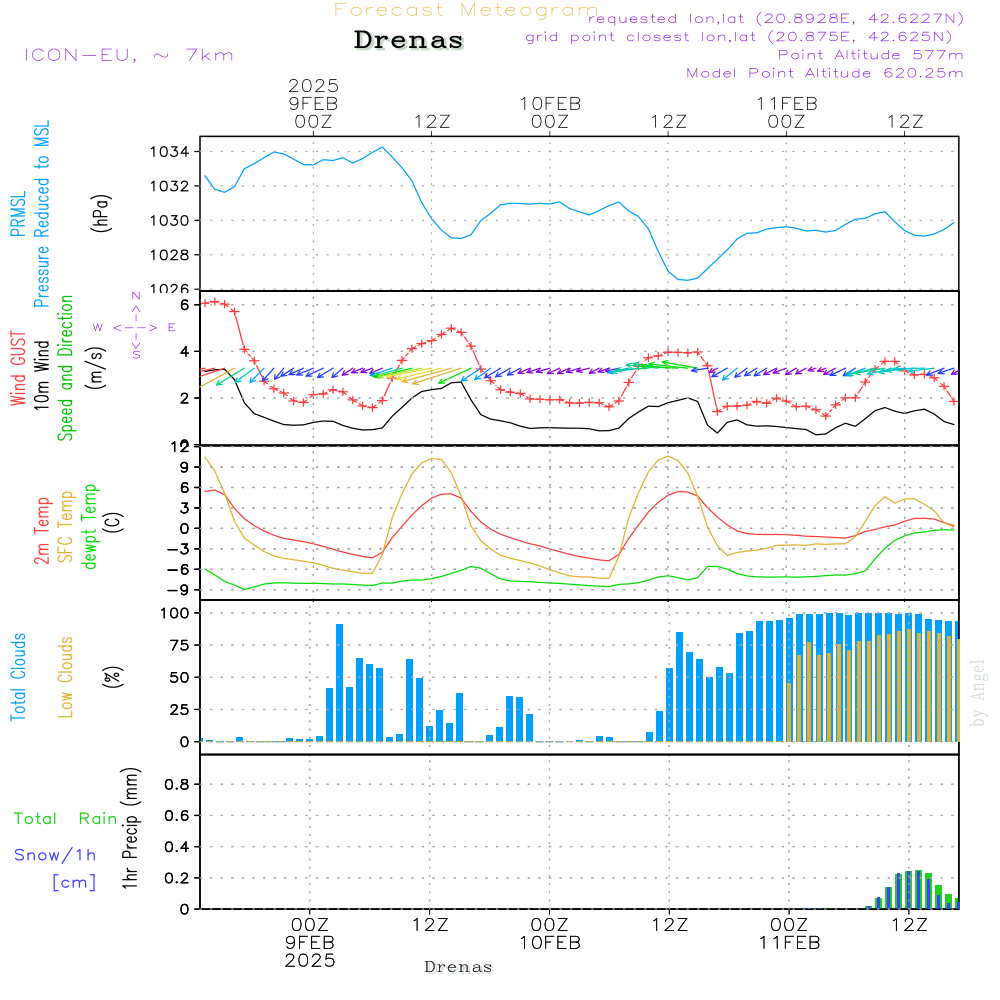
Task: Click the orange "SFC Temp" label
Action: coord(65,527)
